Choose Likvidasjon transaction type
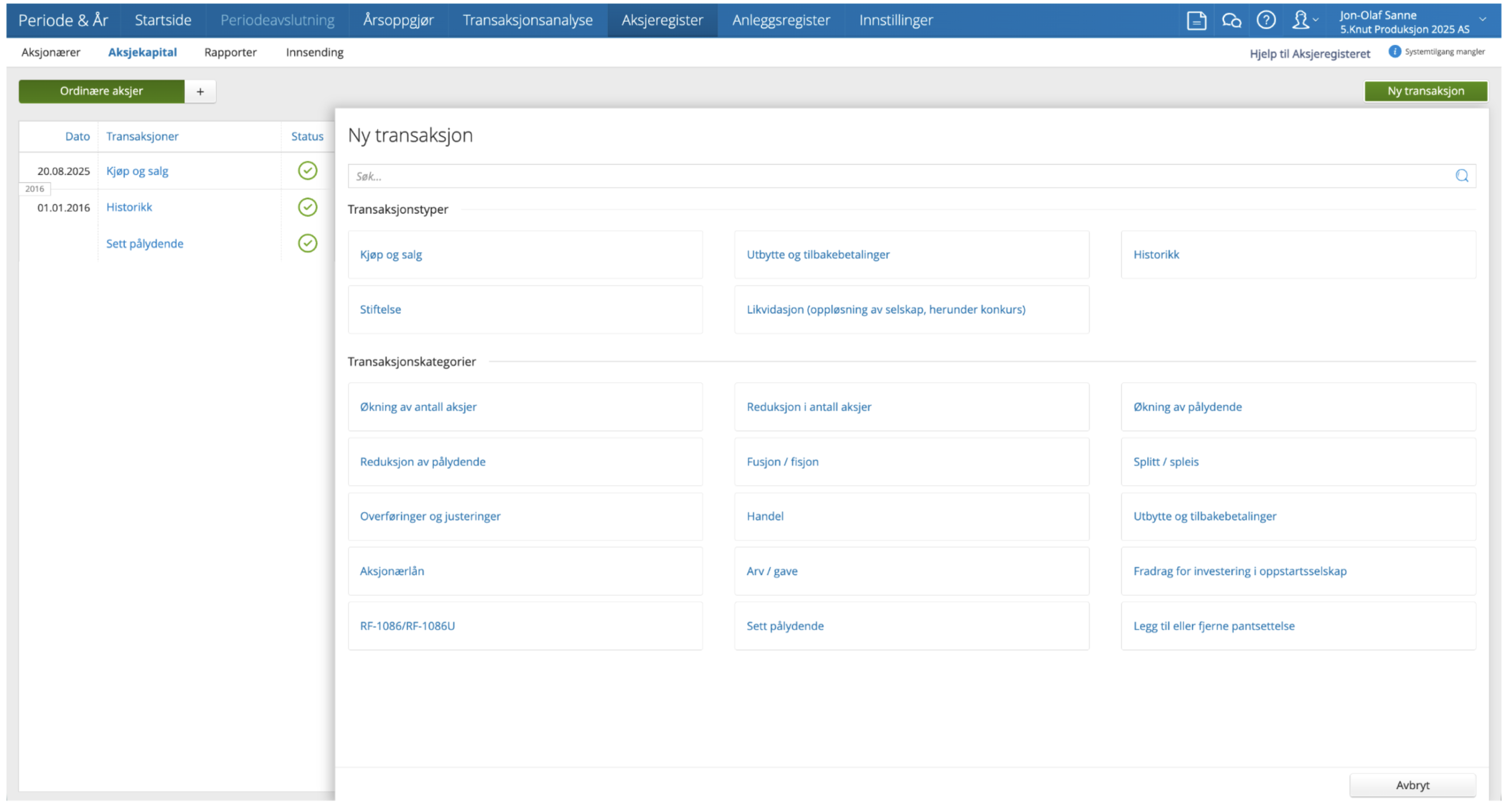The height and width of the screenshot is (812, 1509). (911, 310)
